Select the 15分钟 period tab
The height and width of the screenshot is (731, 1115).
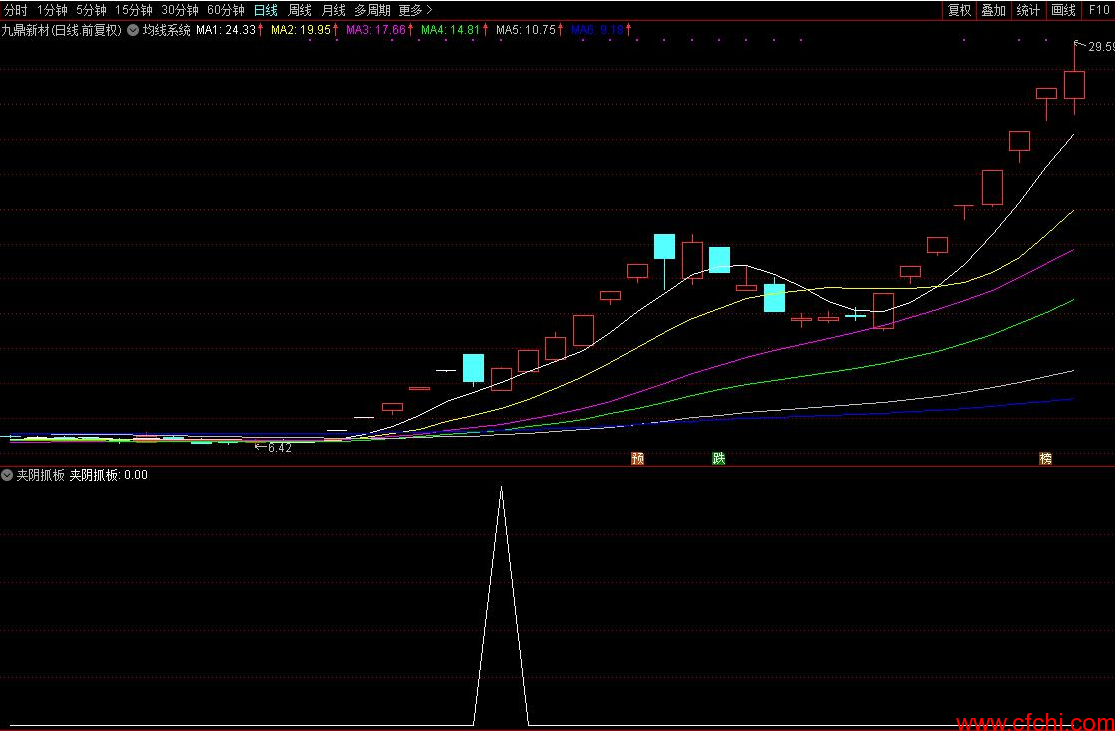134,10
